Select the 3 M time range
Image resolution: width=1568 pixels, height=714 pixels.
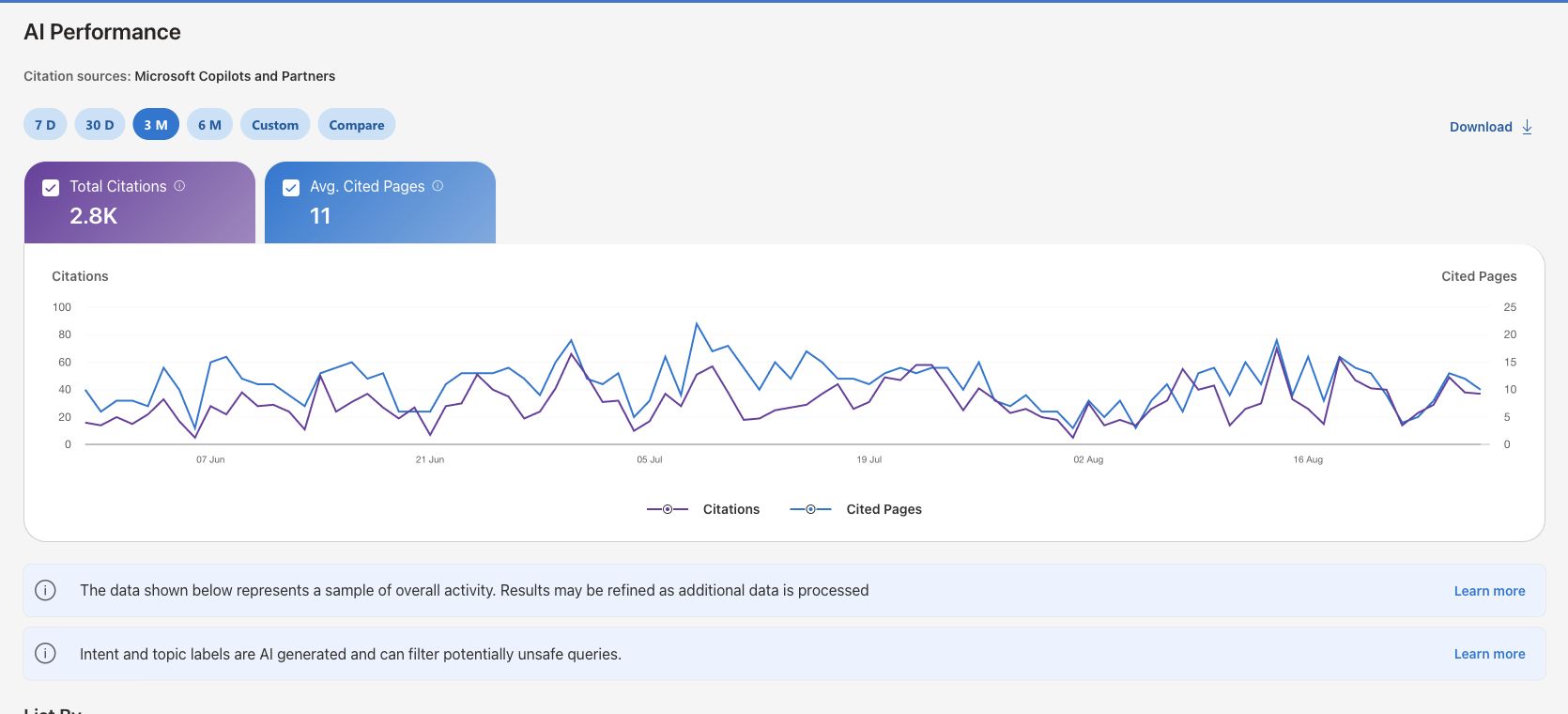pos(156,125)
